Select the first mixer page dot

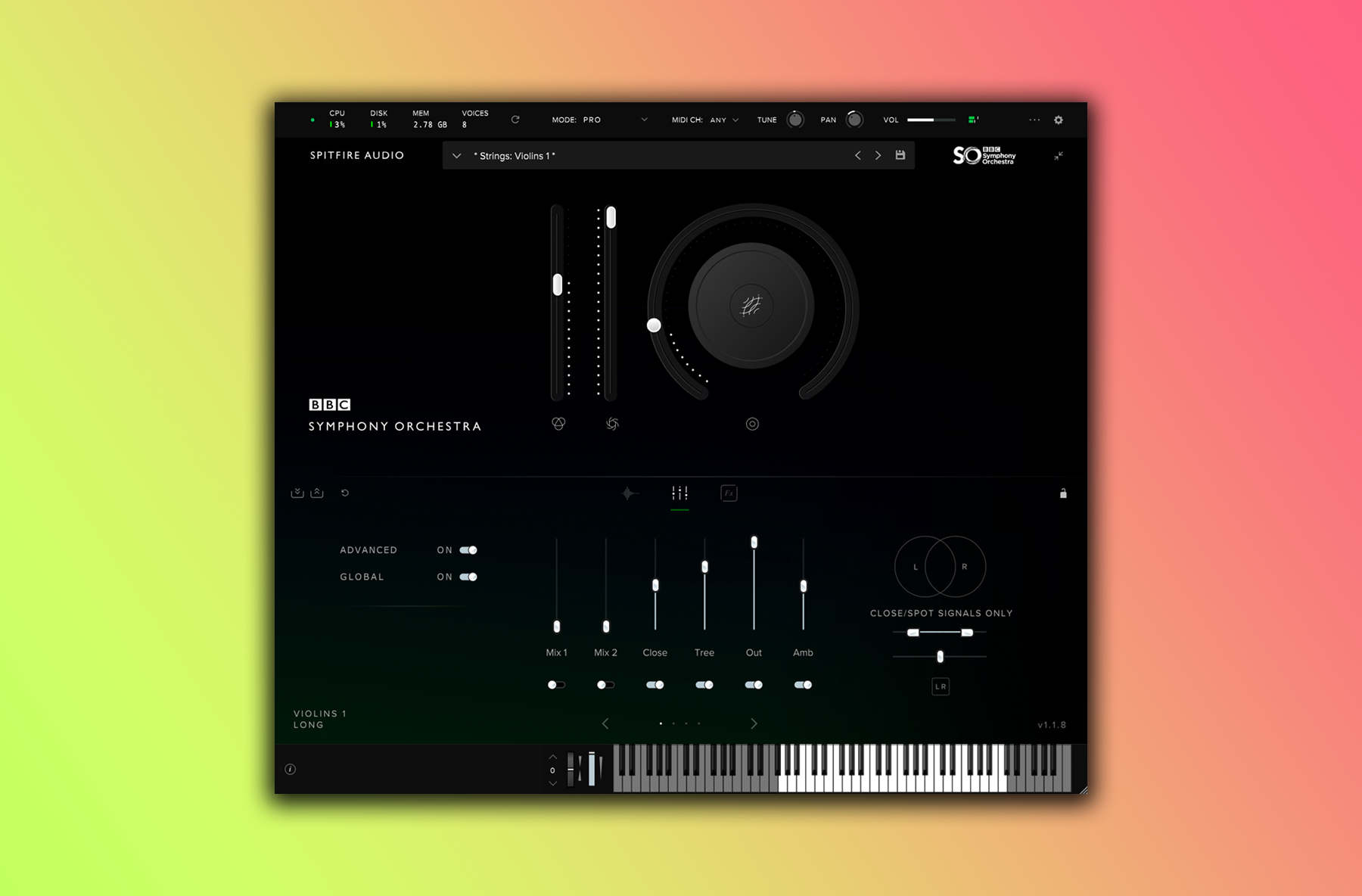coord(661,723)
